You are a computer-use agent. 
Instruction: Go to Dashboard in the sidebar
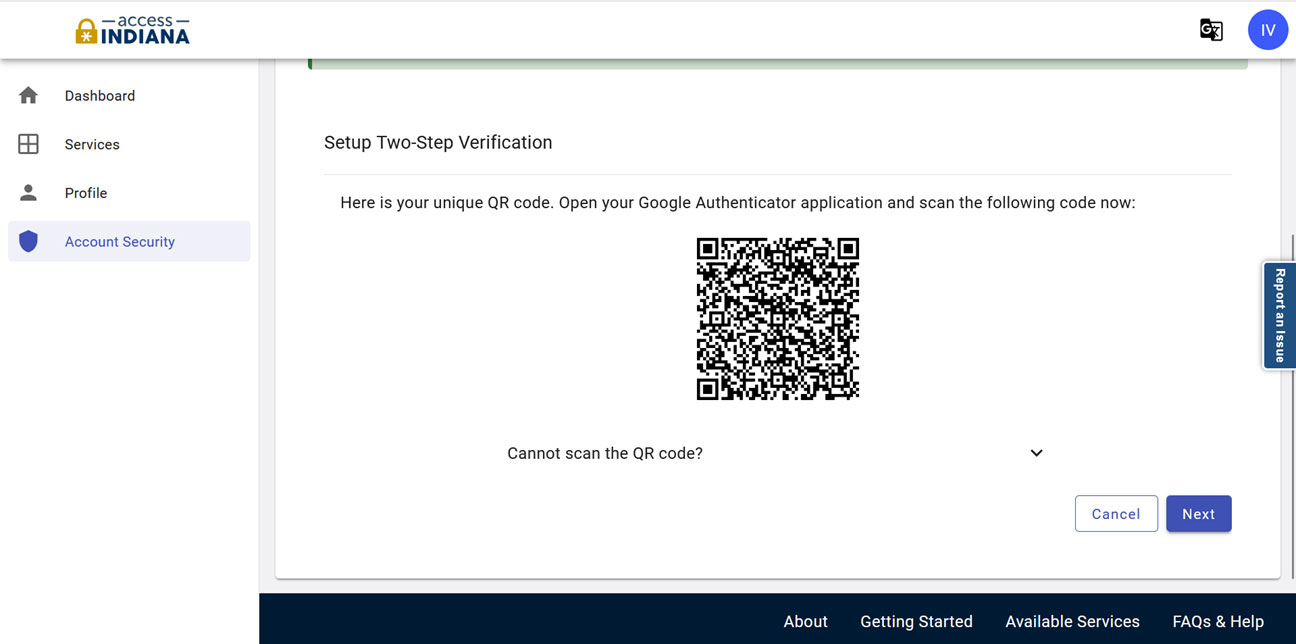click(x=100, y=96)
